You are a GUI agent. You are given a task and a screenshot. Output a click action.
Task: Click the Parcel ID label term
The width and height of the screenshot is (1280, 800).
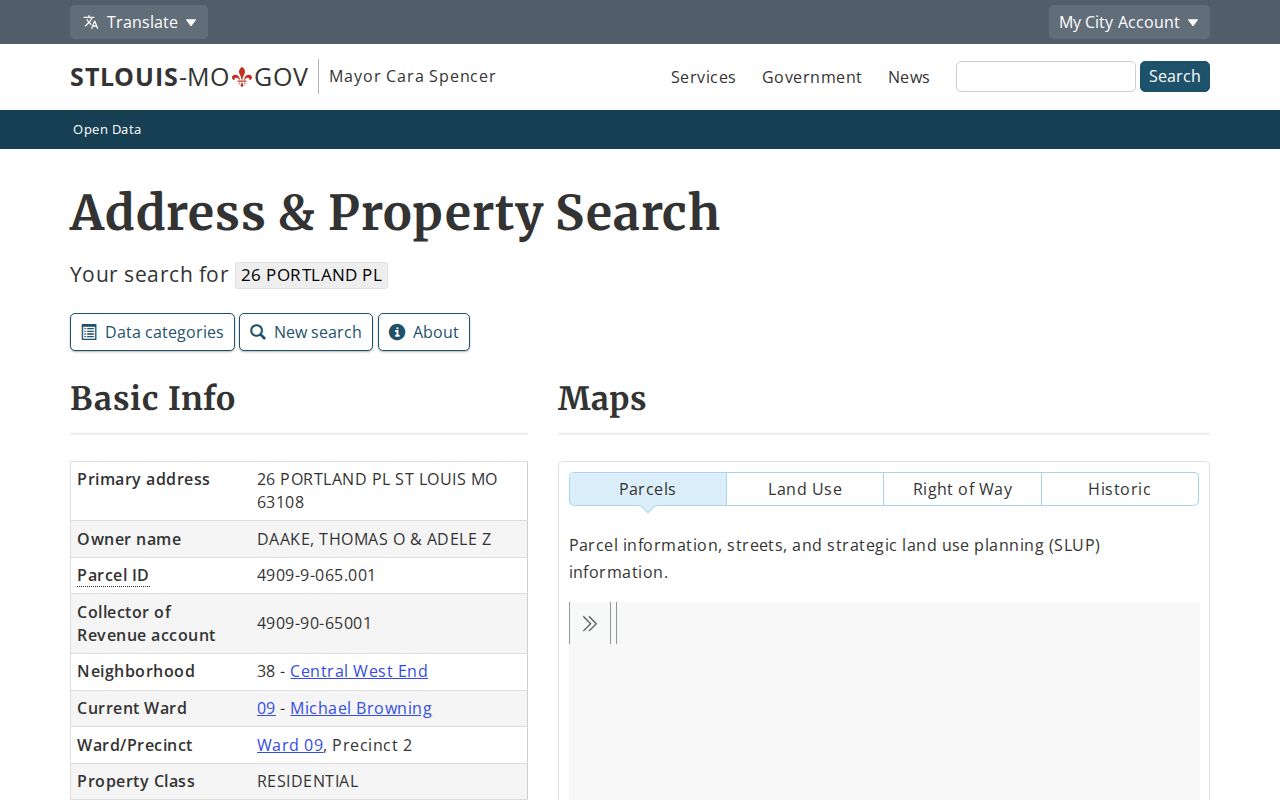tap(113, 575)
